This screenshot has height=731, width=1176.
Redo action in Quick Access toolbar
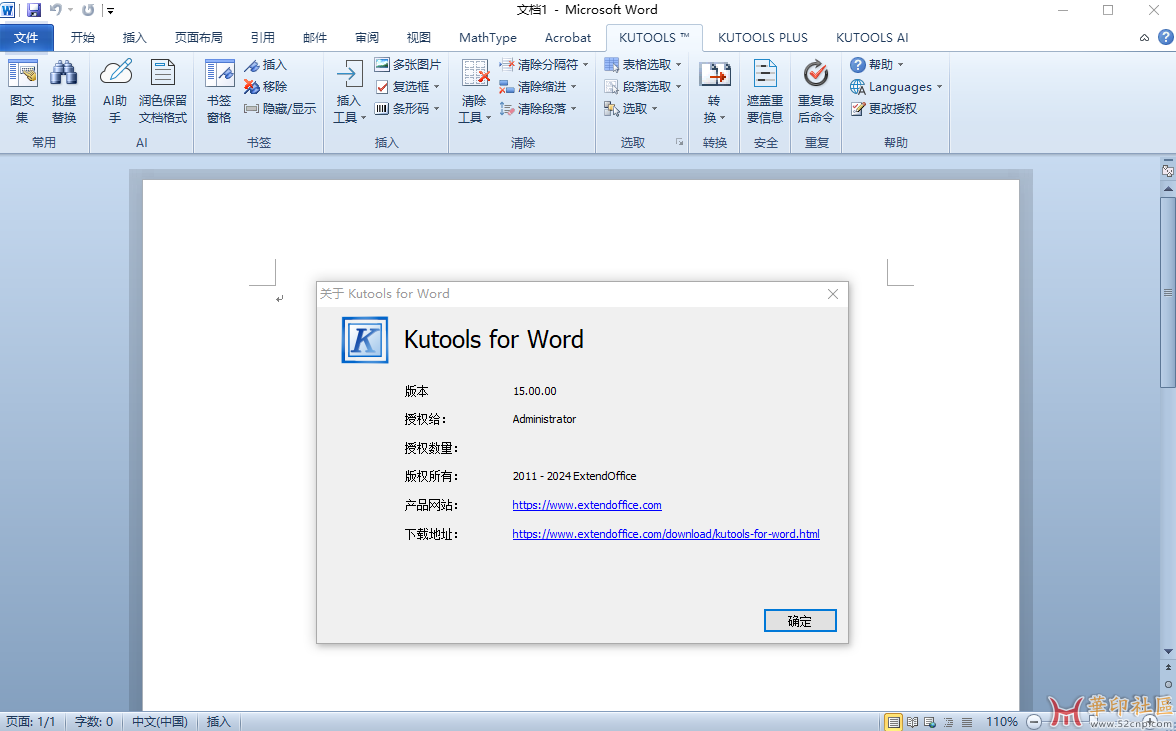[88, 10]
